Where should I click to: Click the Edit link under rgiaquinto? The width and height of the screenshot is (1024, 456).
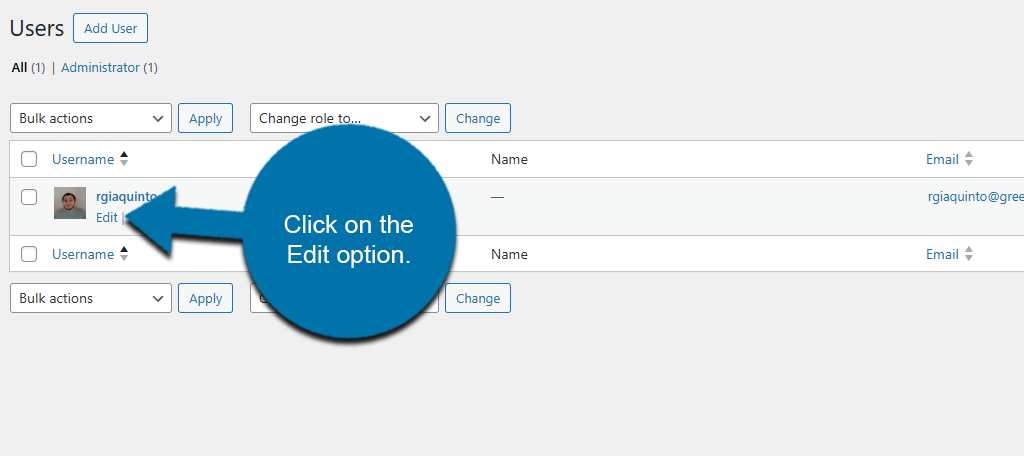coord(106,217)
